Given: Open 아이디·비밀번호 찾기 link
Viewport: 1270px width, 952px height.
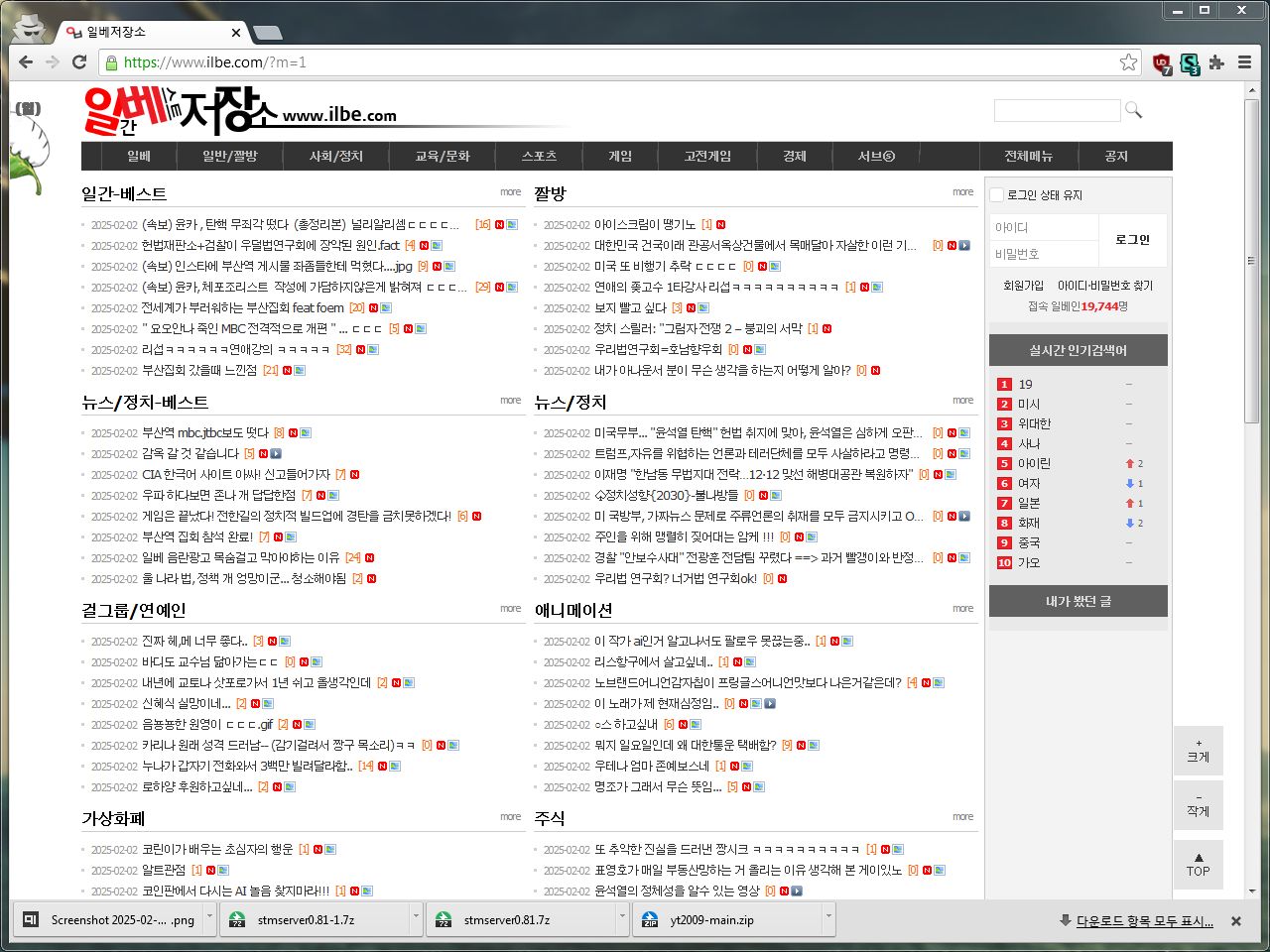Looking at the screenshot, I should tap(1105, 286).
